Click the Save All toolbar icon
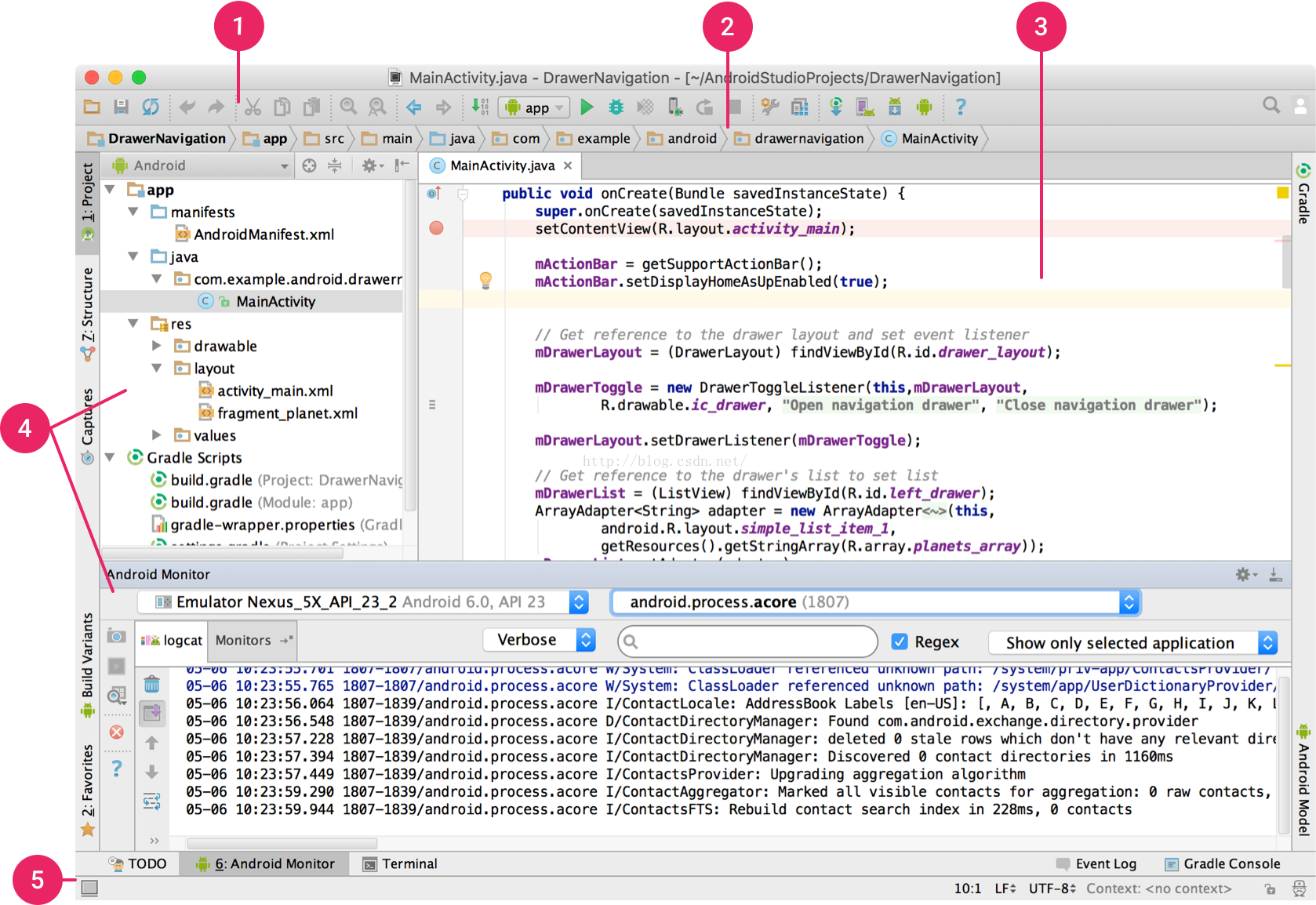Image resolution: width=1316 pixels, height=905 pixels. click(x=121, y=107)
